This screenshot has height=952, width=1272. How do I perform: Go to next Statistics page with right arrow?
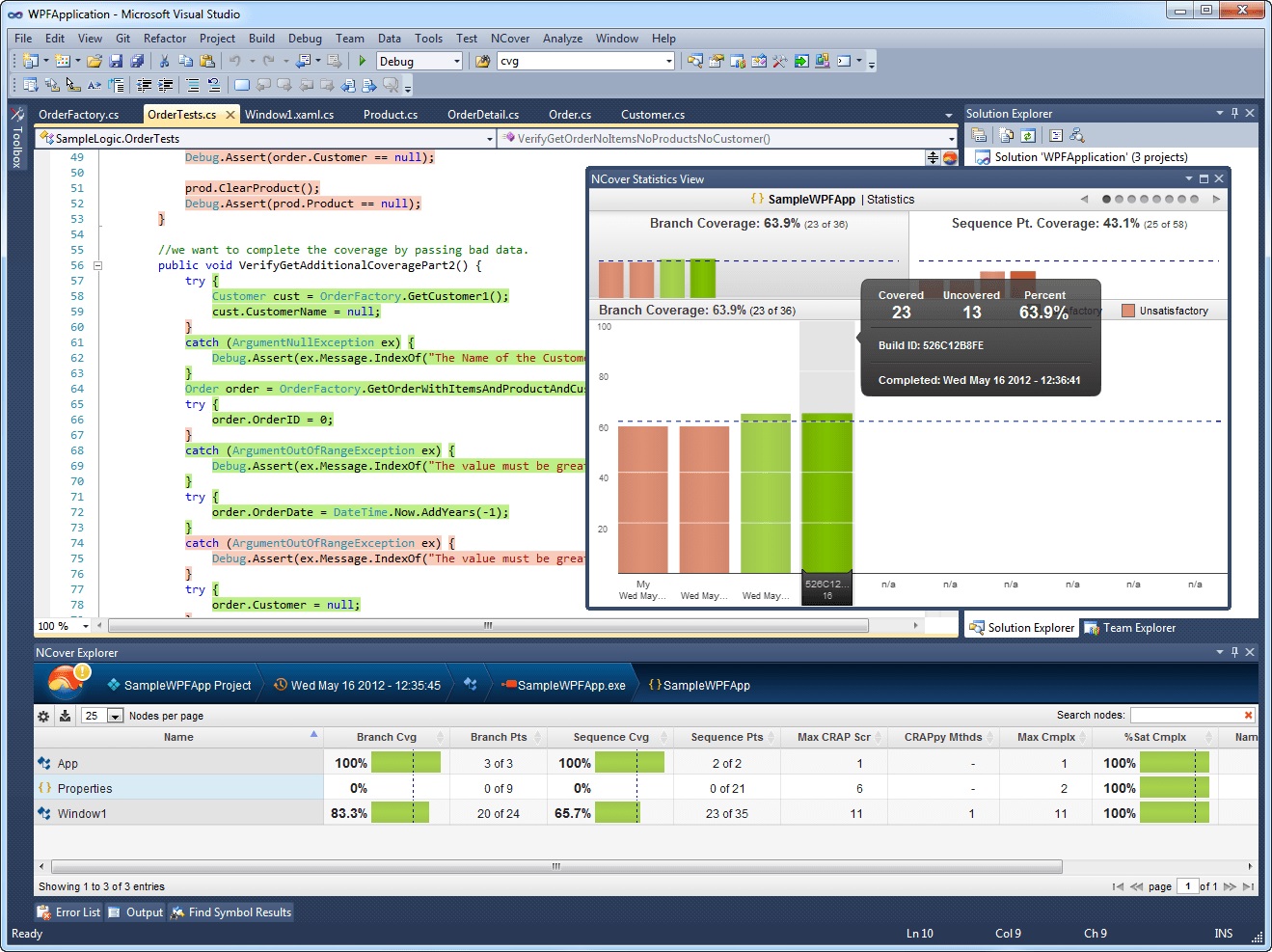click(x=1216, y=200)
